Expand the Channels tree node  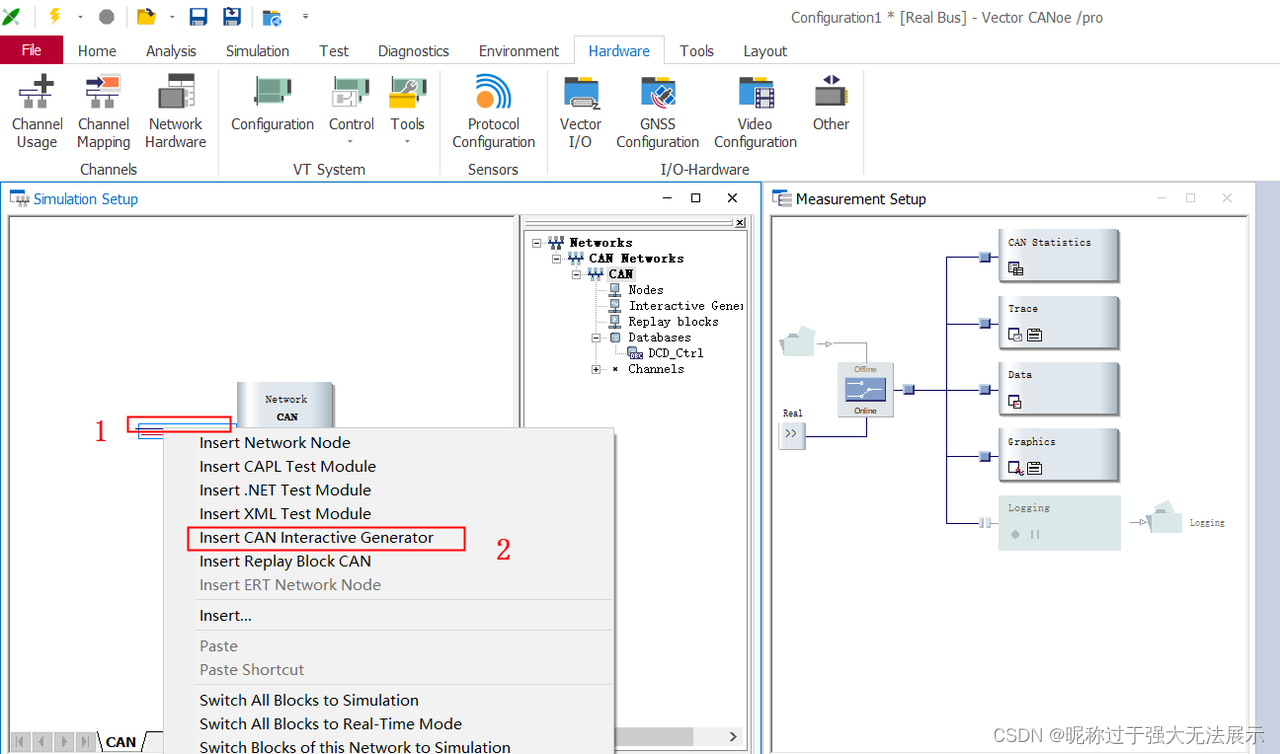pyautogui.click(x=596, y=369)
